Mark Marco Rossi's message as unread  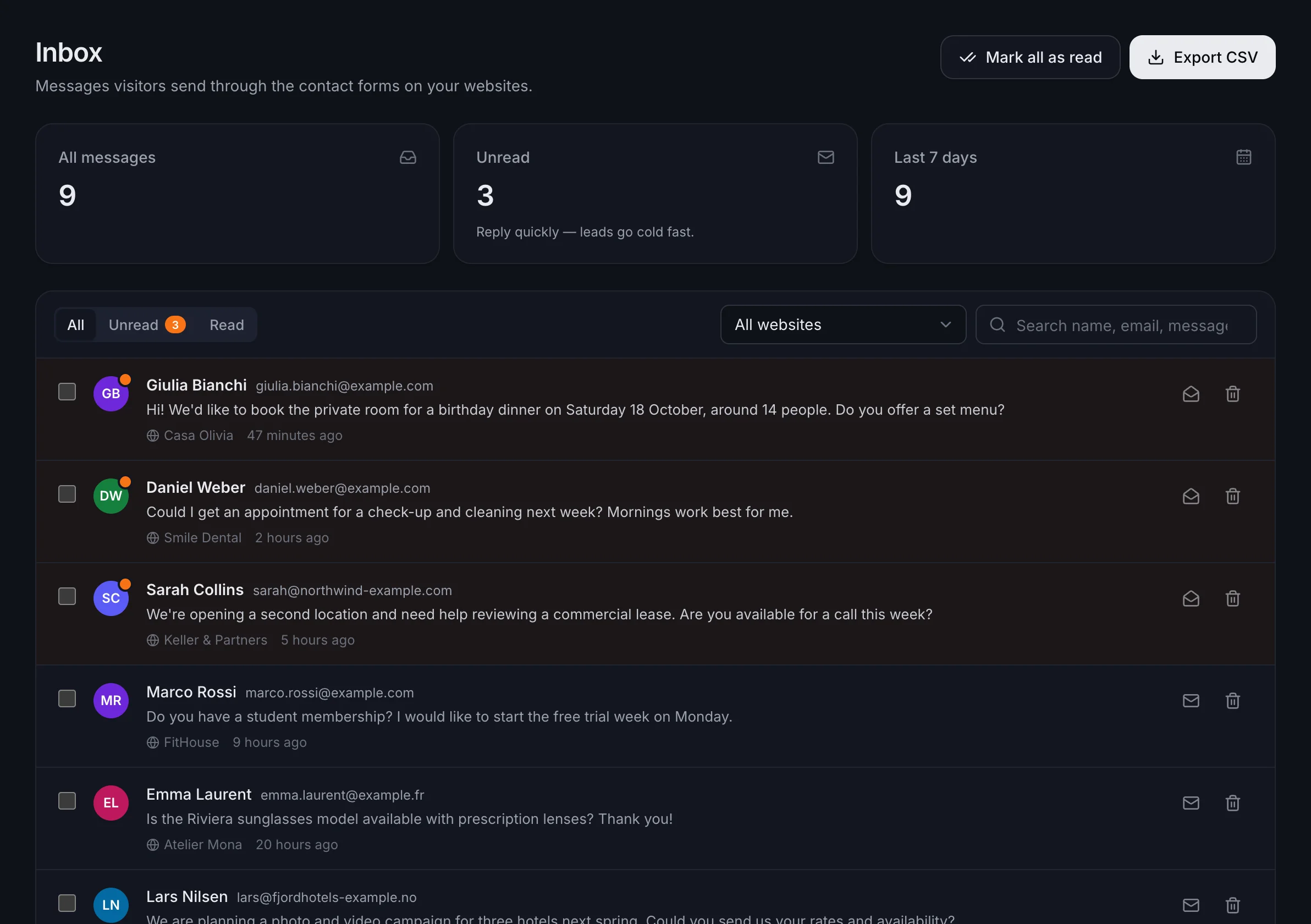[x=1191, y=701]
